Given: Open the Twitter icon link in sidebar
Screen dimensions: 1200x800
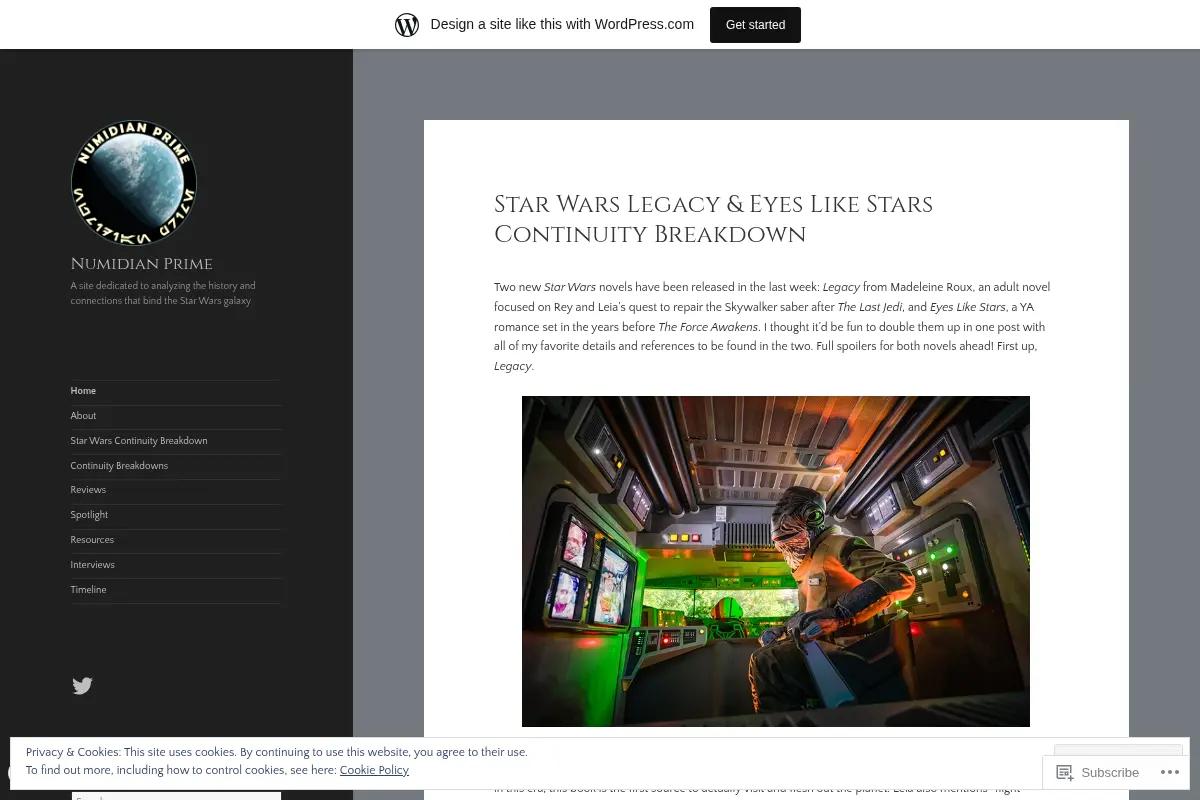Looking at the screenshot, I should point(82,686).
